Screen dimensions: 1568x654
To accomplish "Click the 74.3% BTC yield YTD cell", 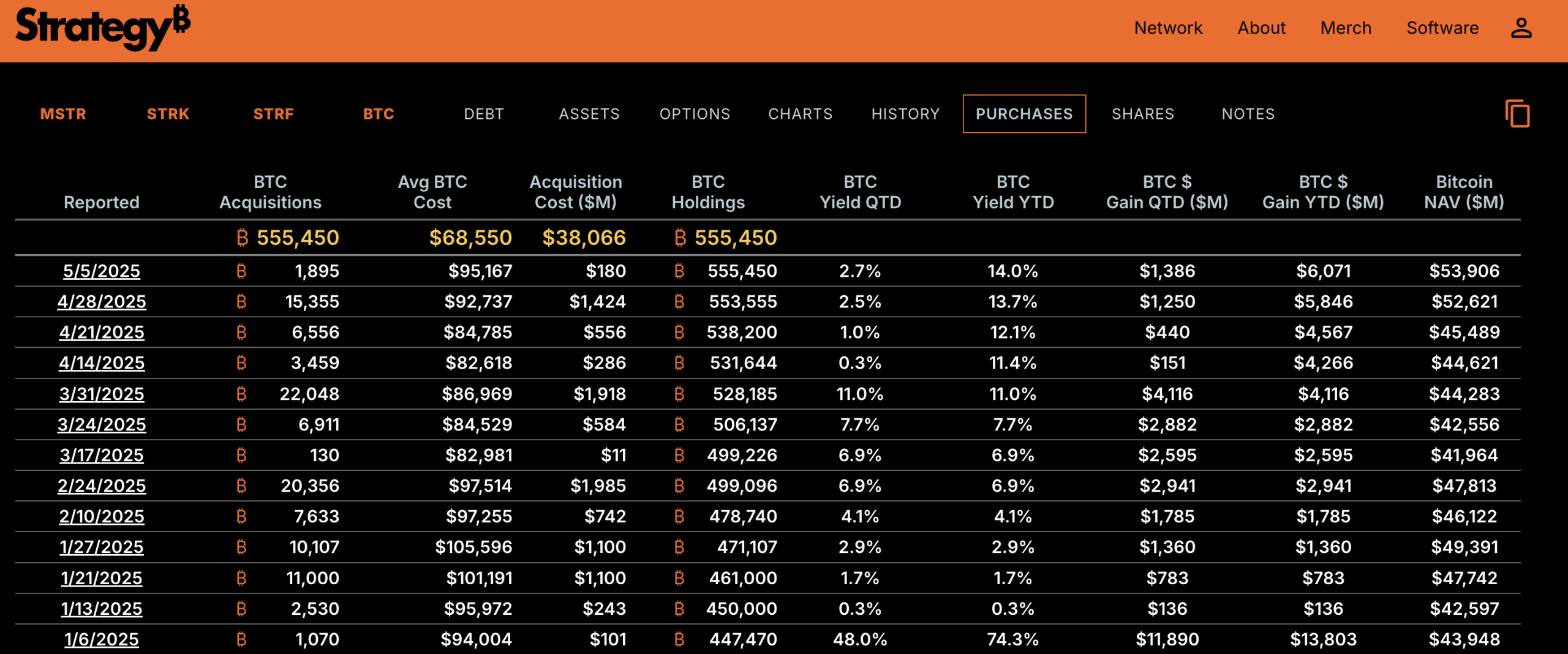I will tap(1013, 639).
